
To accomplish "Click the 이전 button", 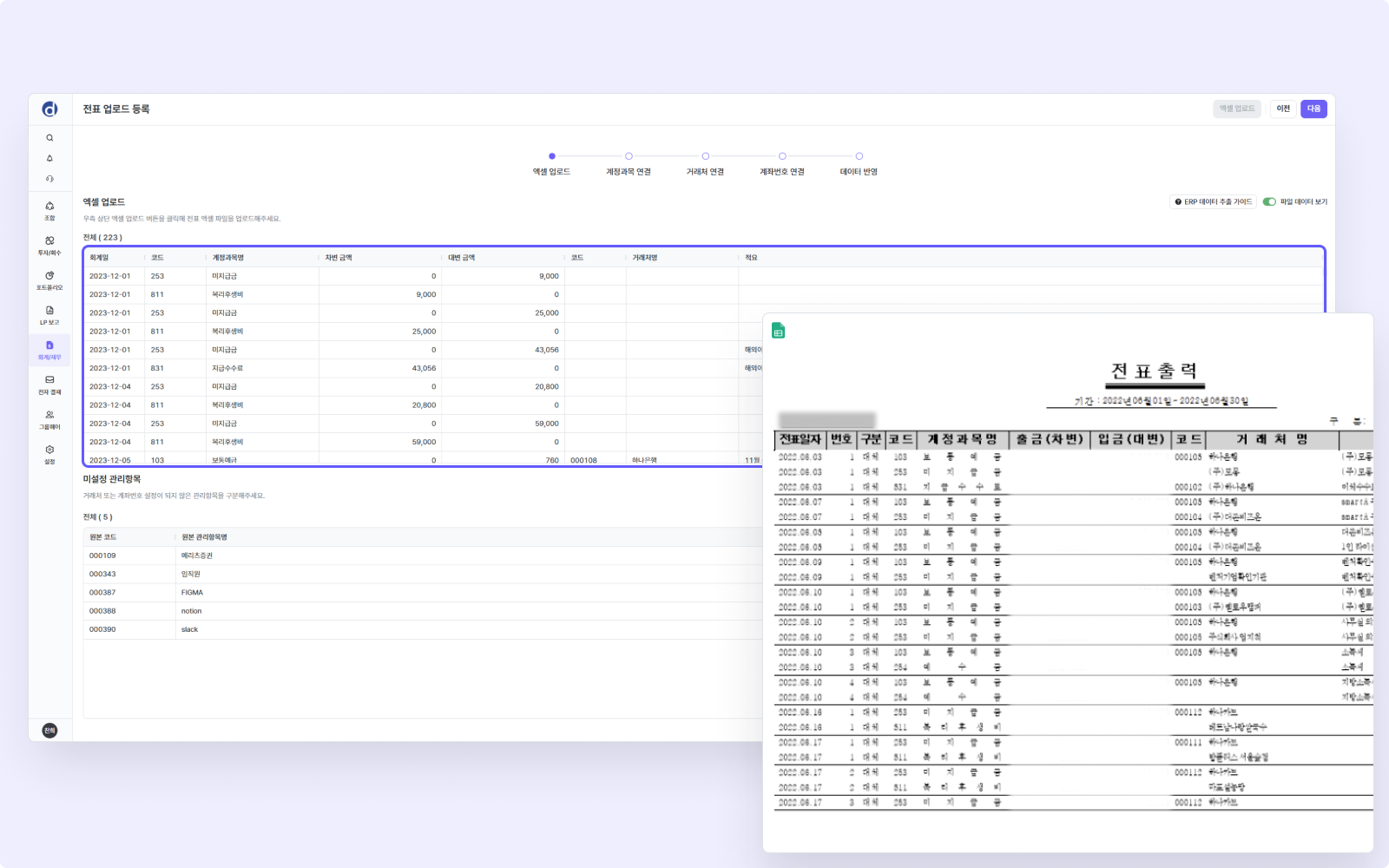I will point(1283,108).
